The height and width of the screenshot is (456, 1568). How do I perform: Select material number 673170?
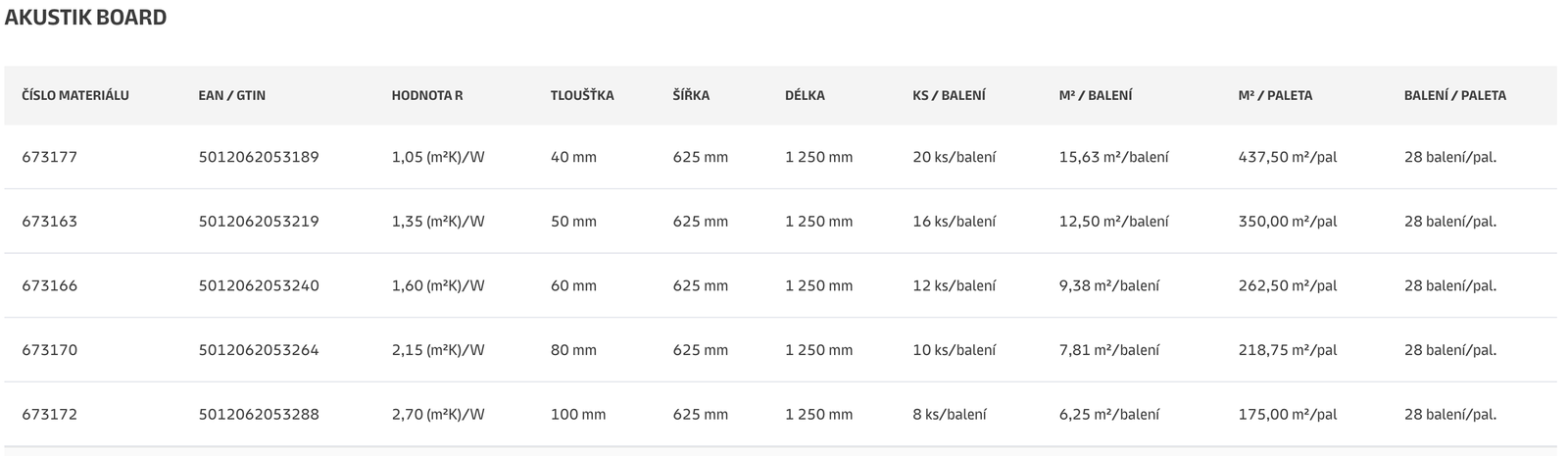click(49, 350)
